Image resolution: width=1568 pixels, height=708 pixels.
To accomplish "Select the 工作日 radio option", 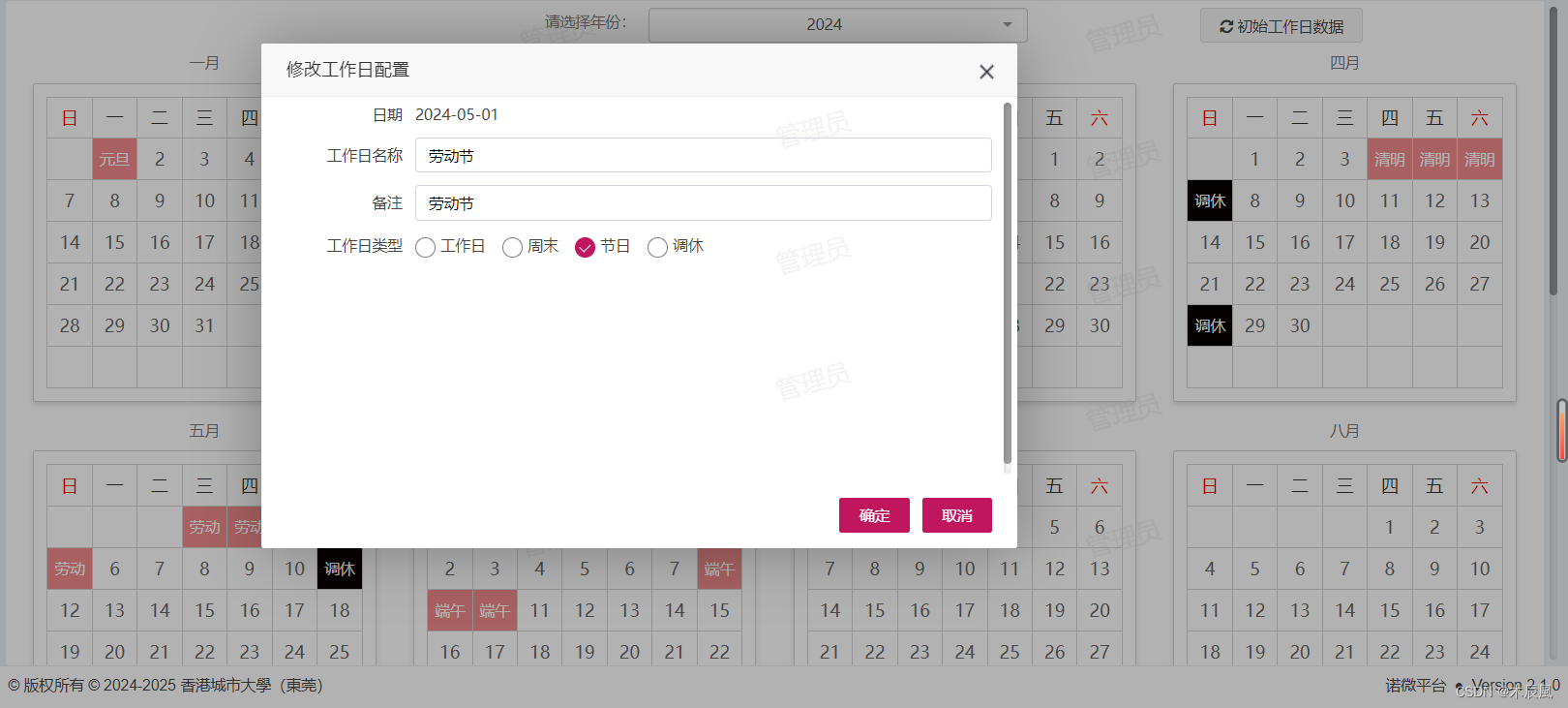I will (x=425, y=247).
